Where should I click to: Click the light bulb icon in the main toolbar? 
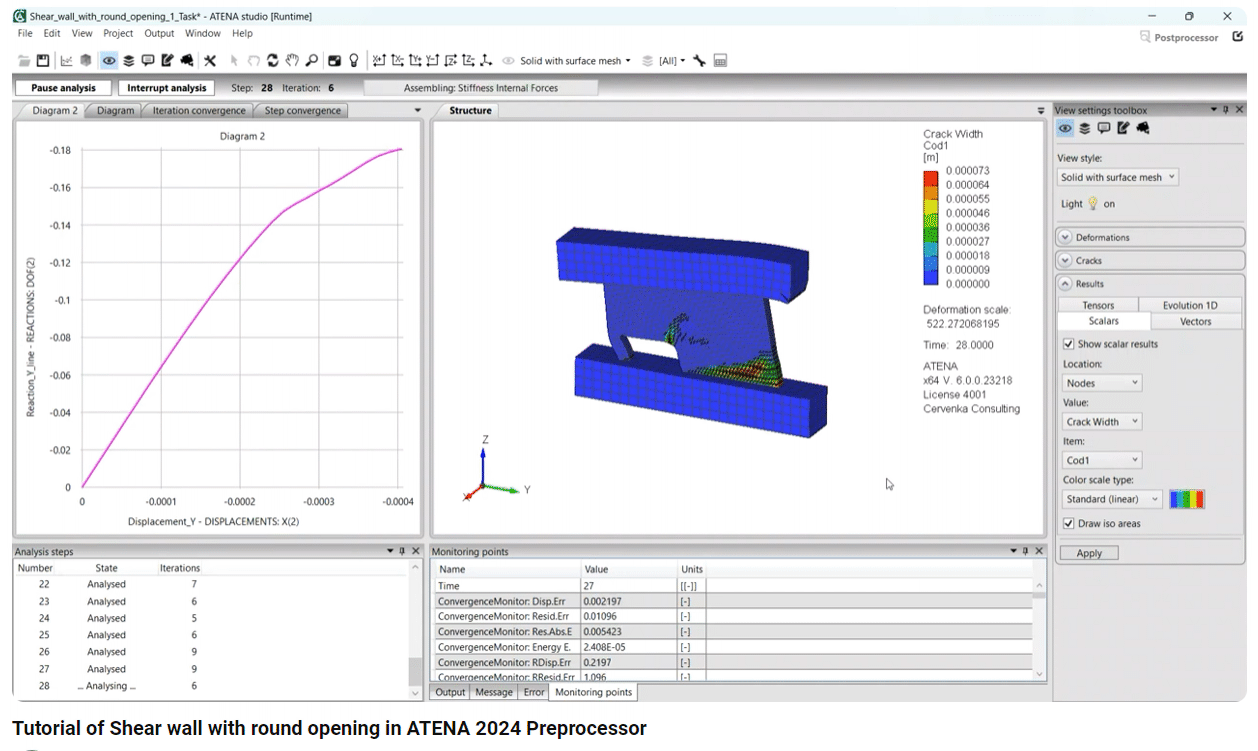click(353, 61)
